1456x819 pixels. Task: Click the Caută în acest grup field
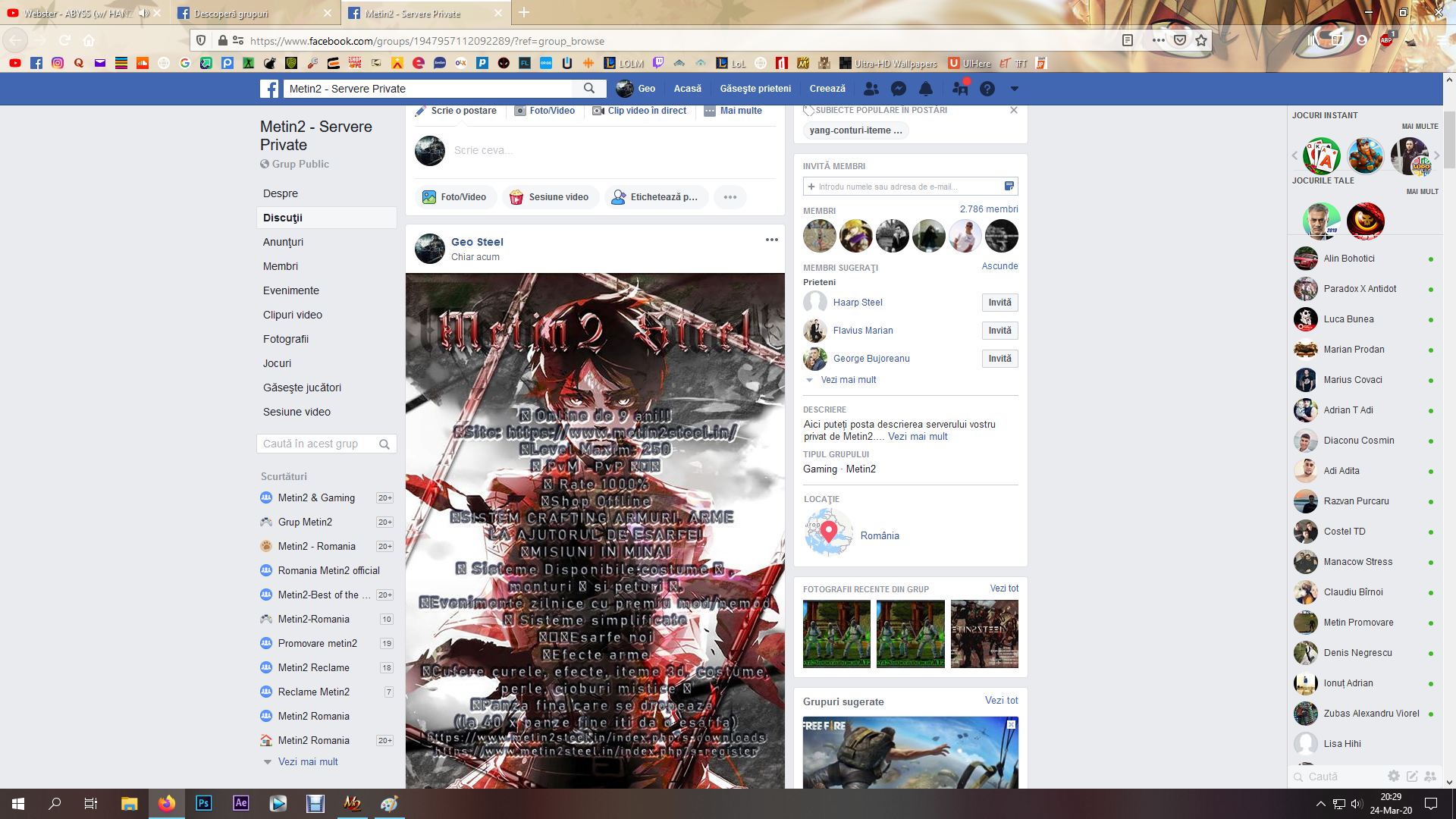click(x=318, y=444)
